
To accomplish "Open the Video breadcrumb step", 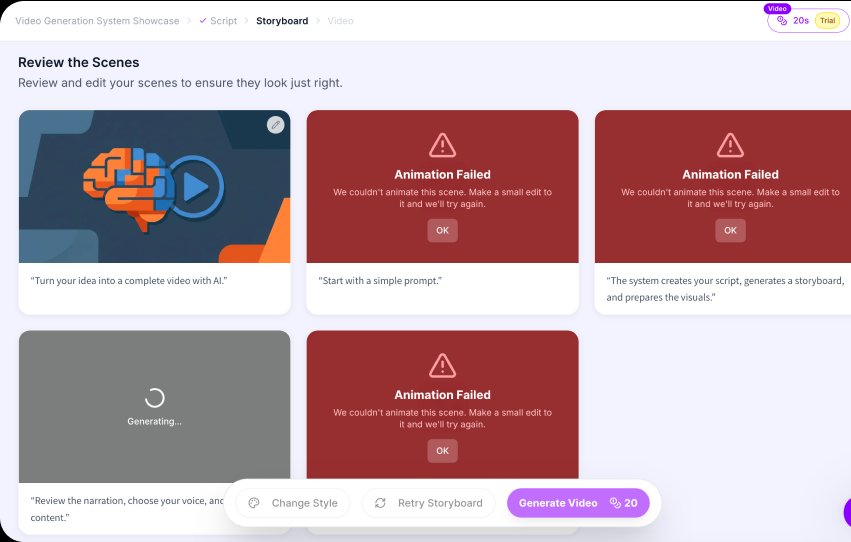I will coord(340,21).
